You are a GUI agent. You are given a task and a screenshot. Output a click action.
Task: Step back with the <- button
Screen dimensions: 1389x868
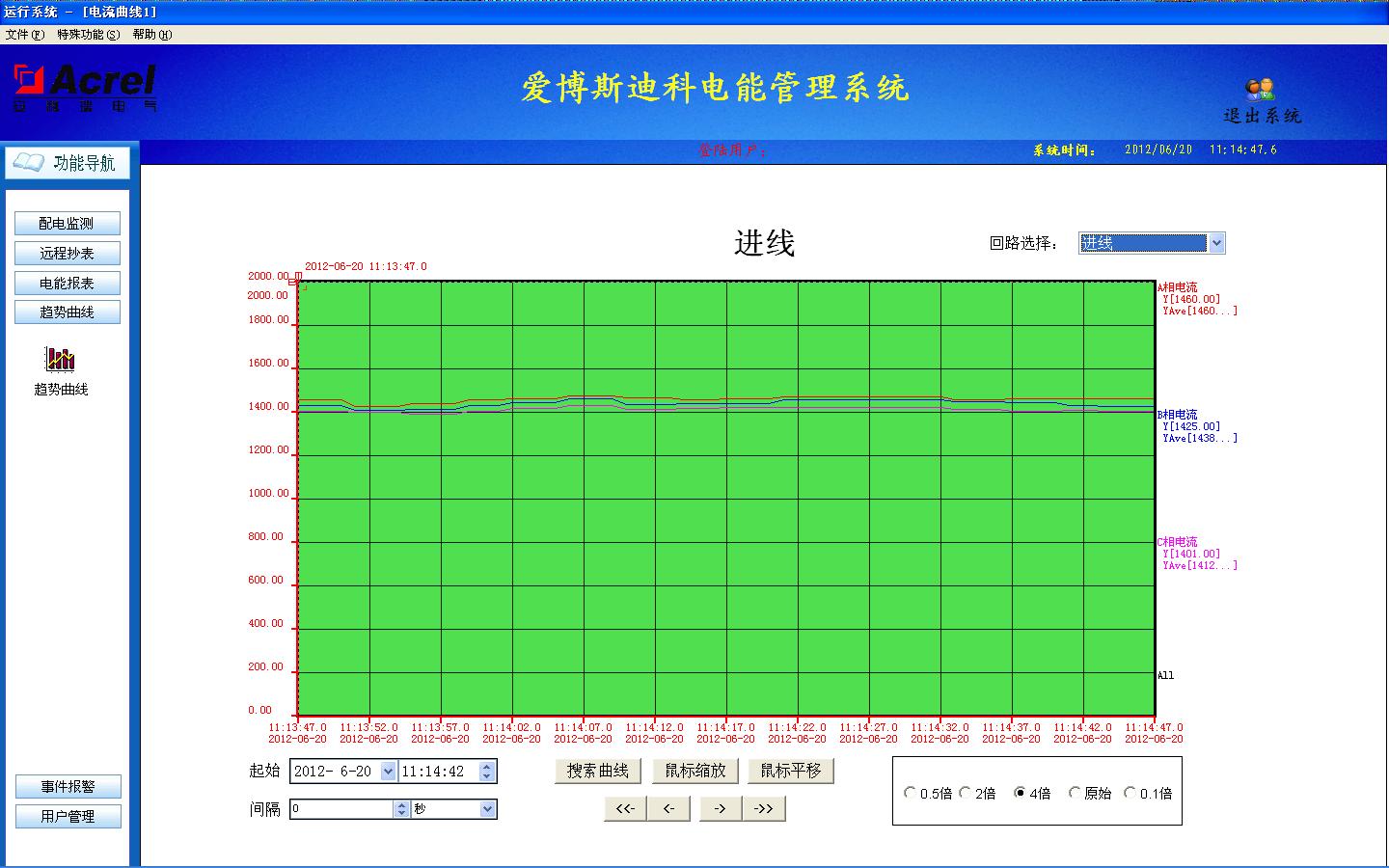coord(669,808)
